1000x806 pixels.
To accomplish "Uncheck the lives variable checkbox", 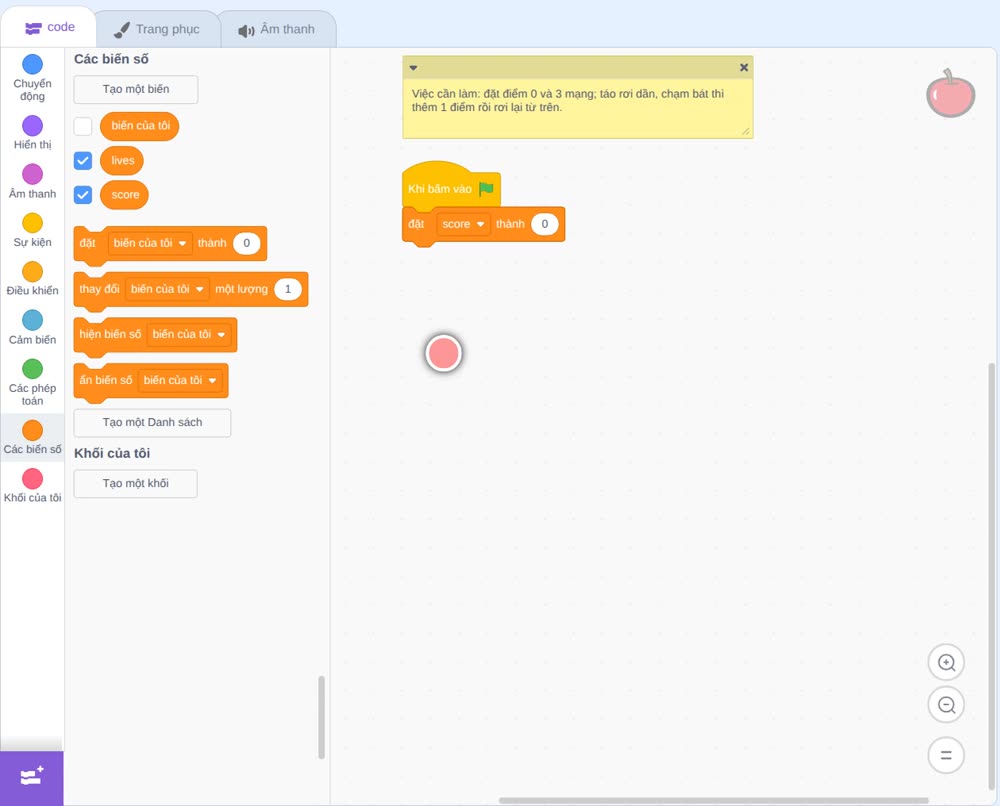I will click(x=83, y=161).
